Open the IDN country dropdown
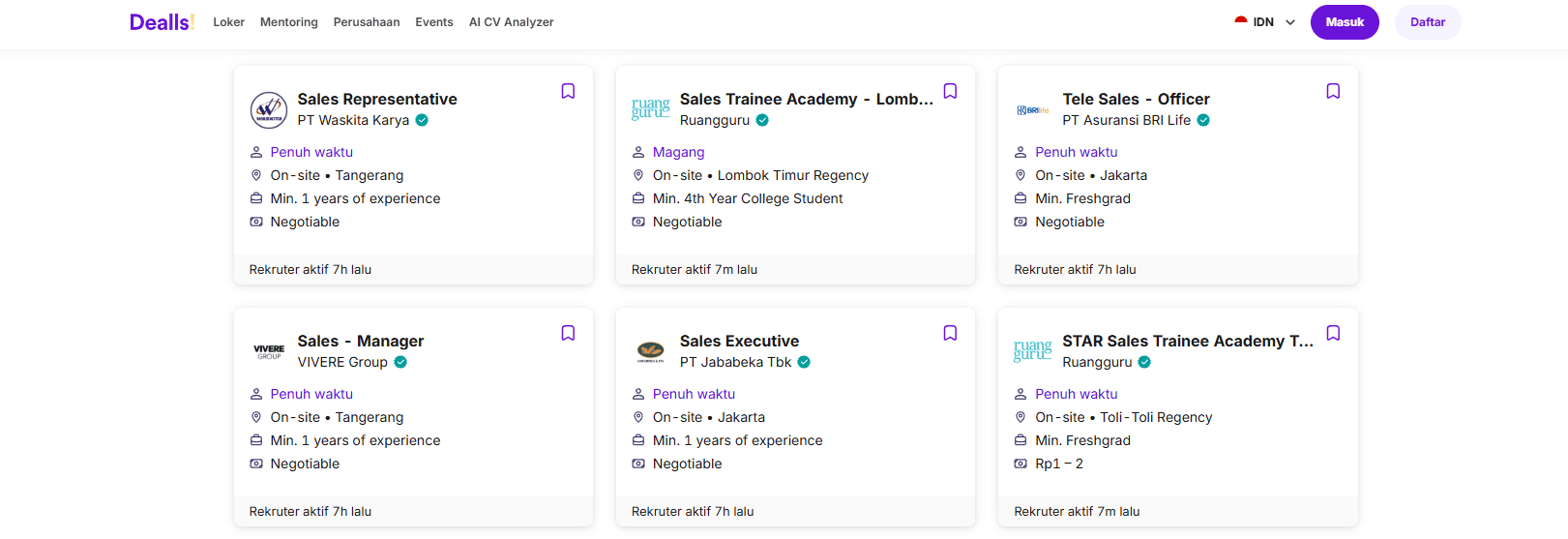Viewport: 1568px width, 539px height. click(x=1264, y=22)
